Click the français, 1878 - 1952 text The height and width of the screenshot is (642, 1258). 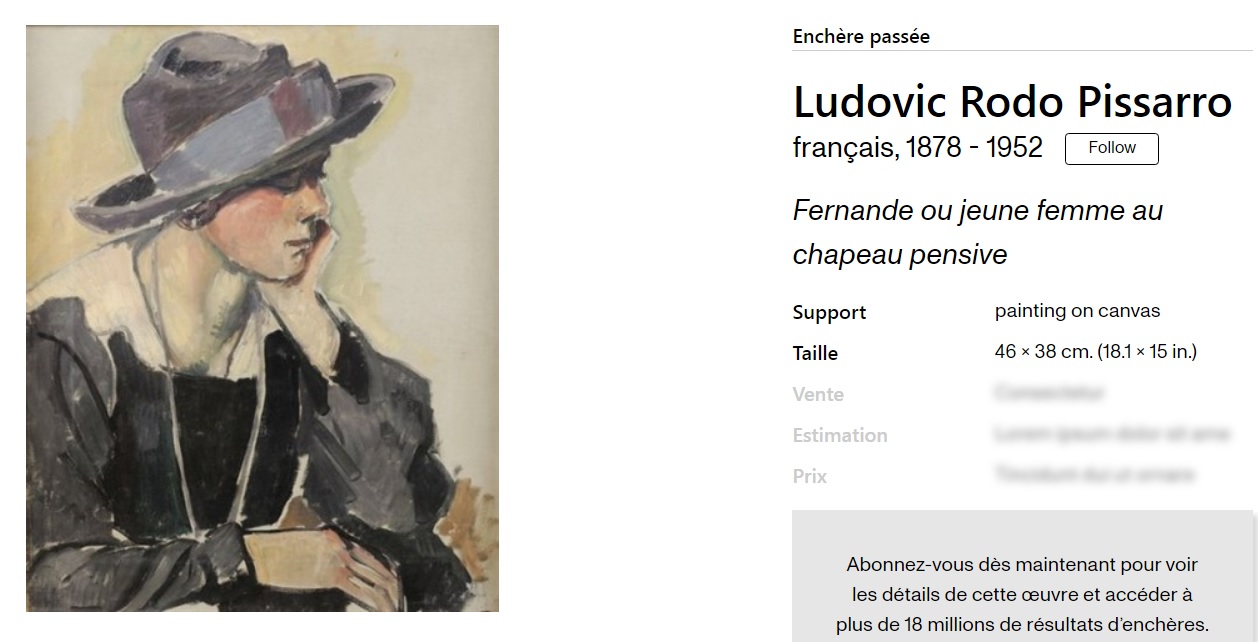click(917, 148)
